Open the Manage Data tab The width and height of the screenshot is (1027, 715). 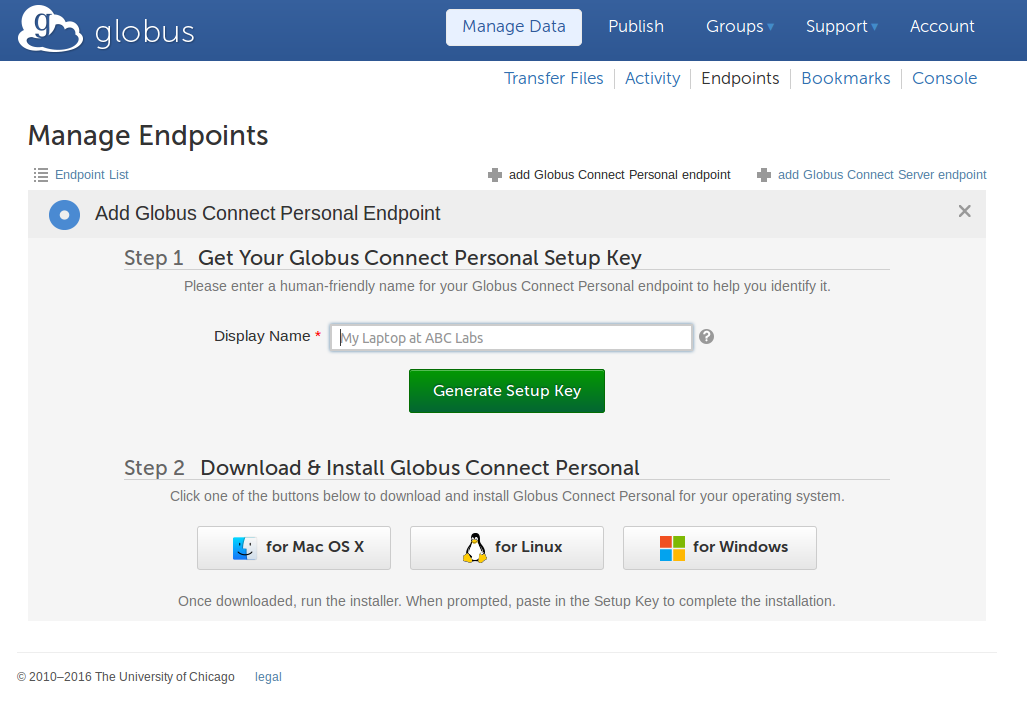[x=514, y=27]
